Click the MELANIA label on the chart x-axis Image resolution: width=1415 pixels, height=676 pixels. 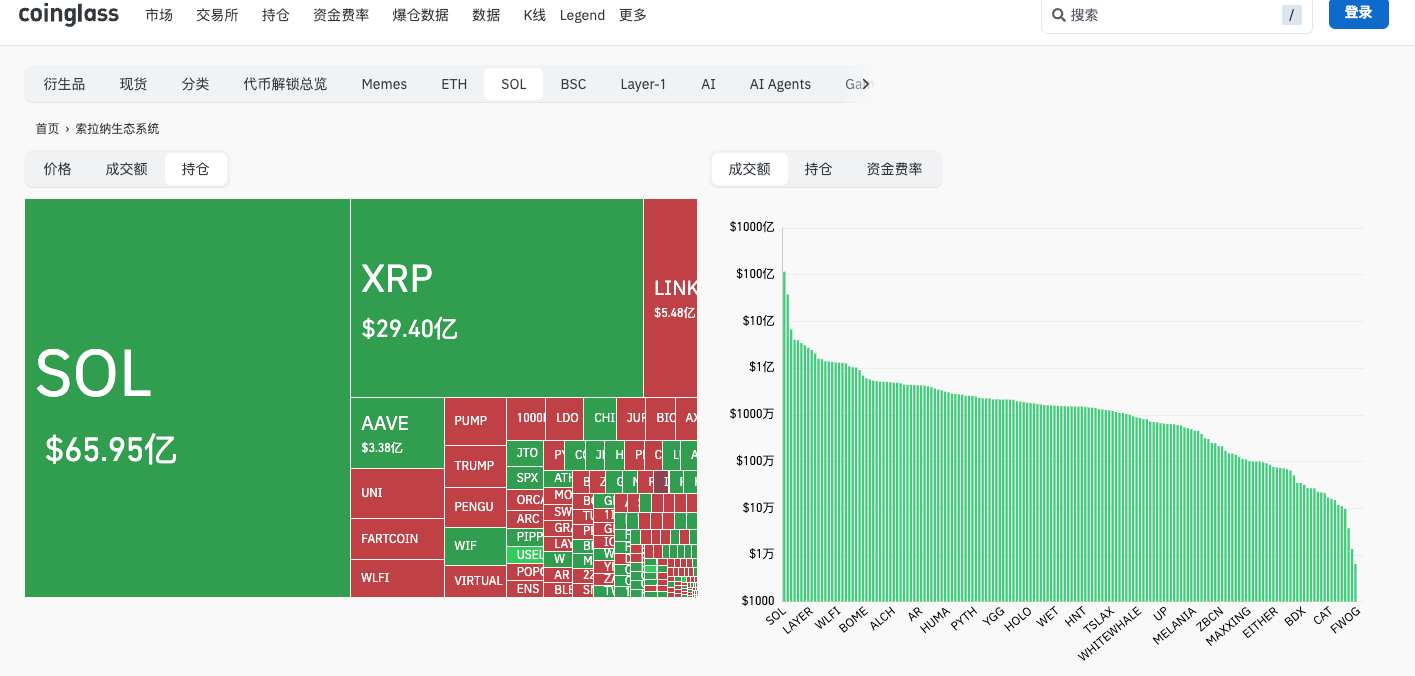pyautogui.click(x=1174, y=625)
